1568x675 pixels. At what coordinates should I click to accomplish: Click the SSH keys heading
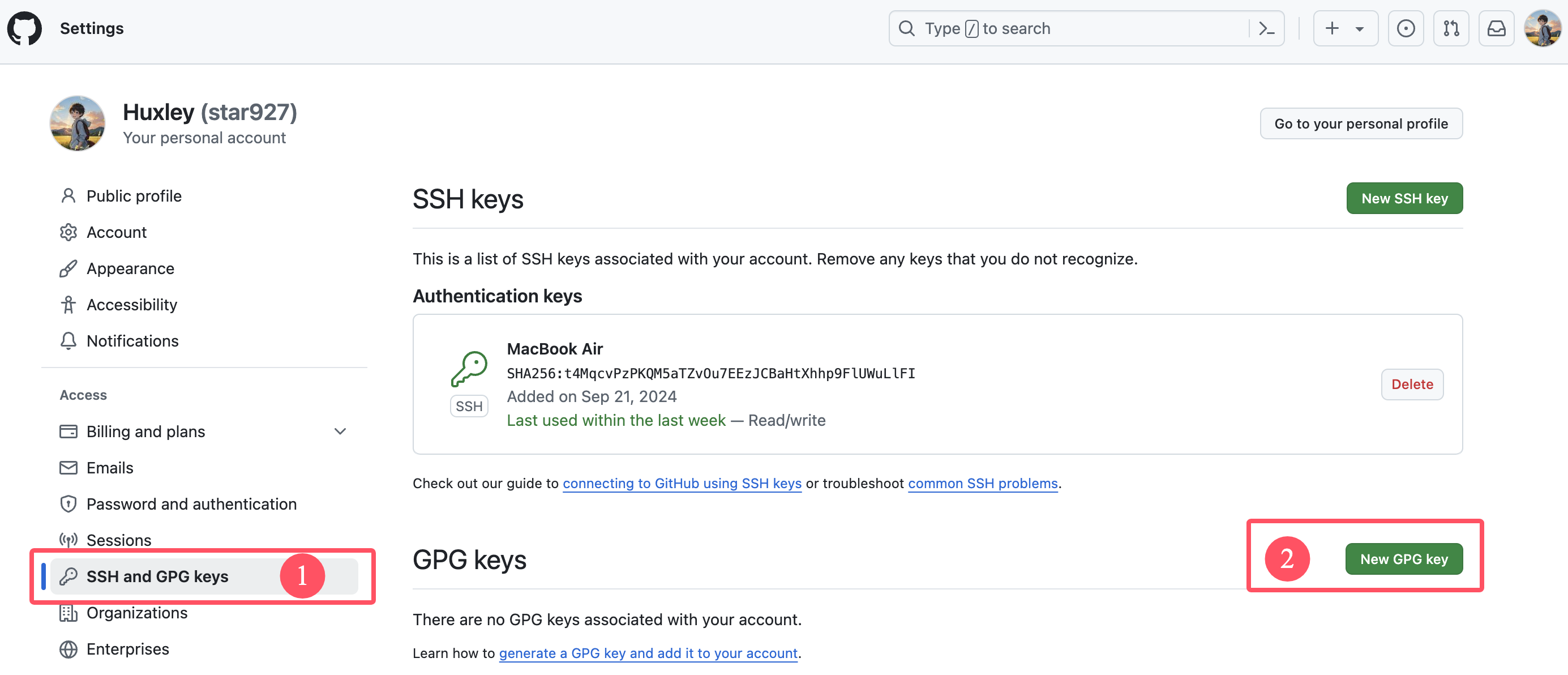click(x=468, y=199)
